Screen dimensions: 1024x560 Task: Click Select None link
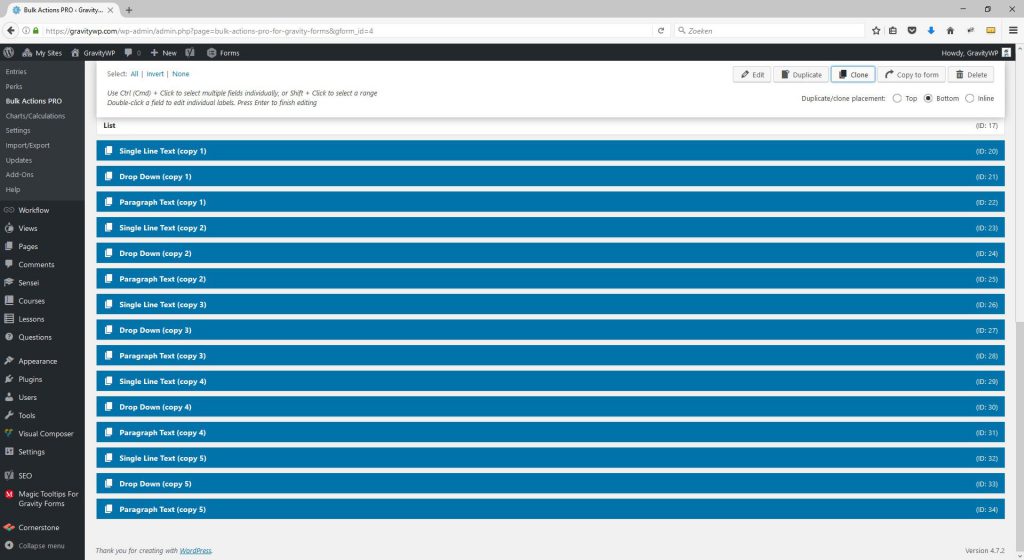pos(181,74)
